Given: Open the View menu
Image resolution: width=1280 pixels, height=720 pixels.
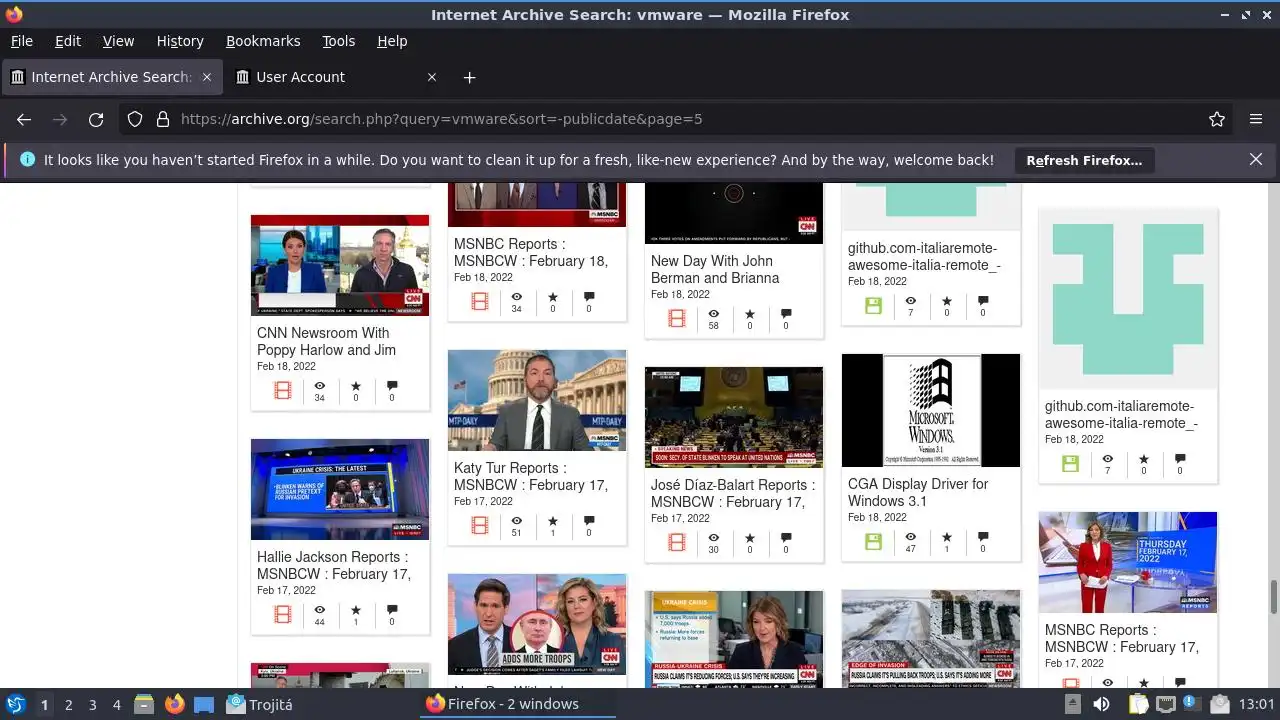Looking at the screenshot, I should [x=118, y=41].
